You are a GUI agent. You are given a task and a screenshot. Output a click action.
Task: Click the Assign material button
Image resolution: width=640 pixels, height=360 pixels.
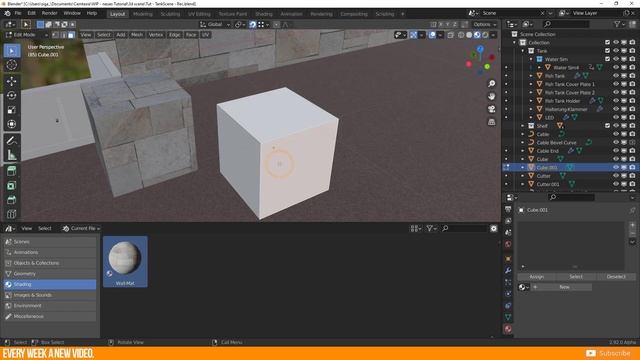pos(537,277)
